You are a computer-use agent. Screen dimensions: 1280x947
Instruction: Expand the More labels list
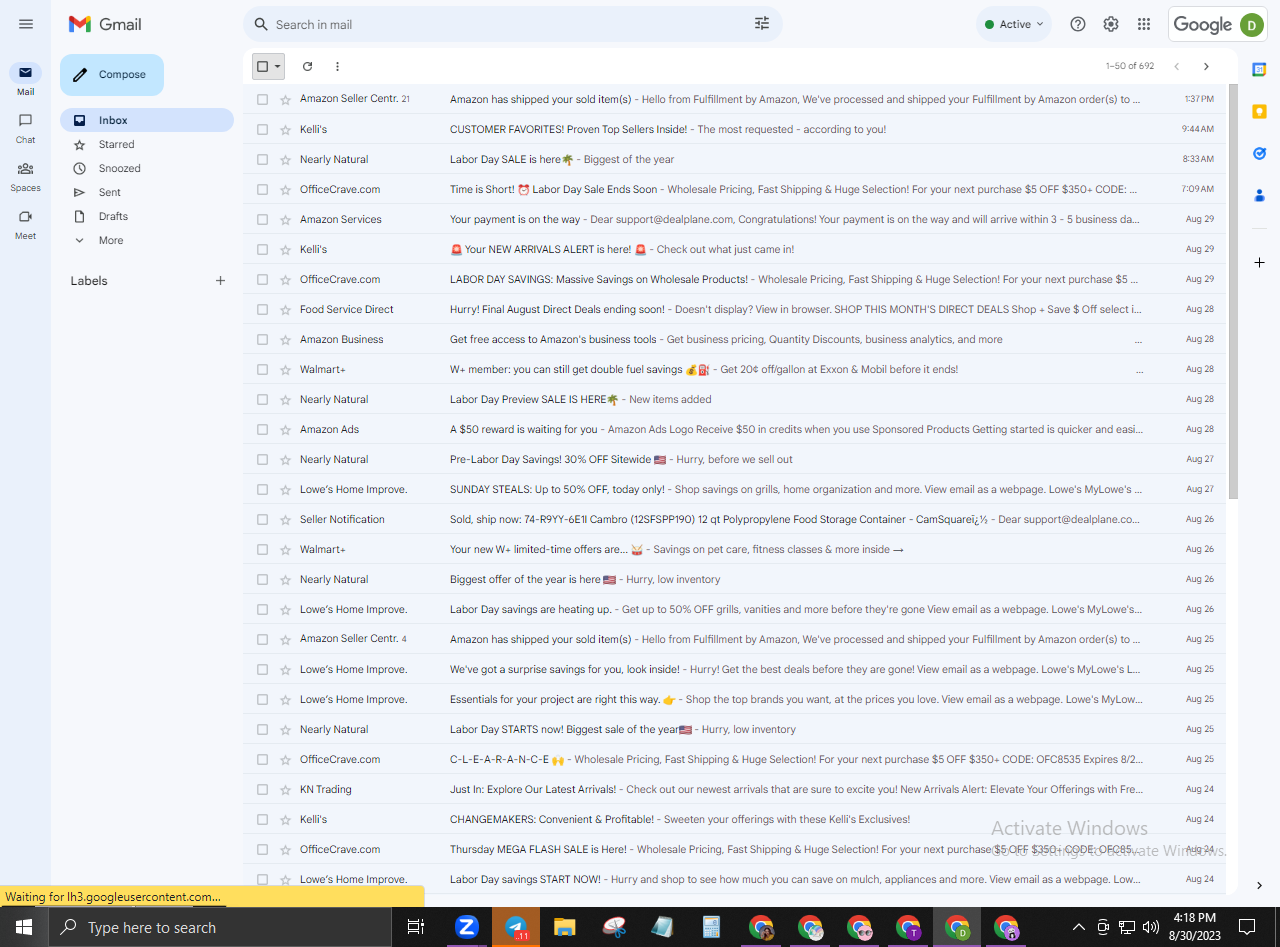[110, 240]
